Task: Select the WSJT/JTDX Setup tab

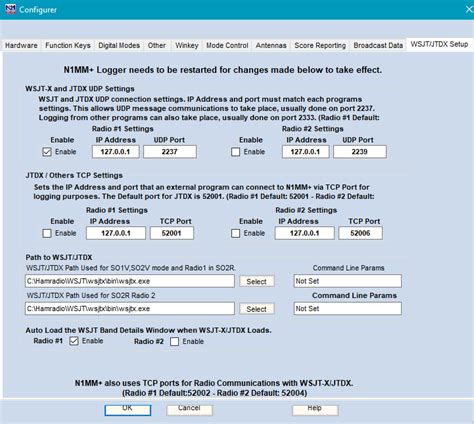Action: (439, 44)
